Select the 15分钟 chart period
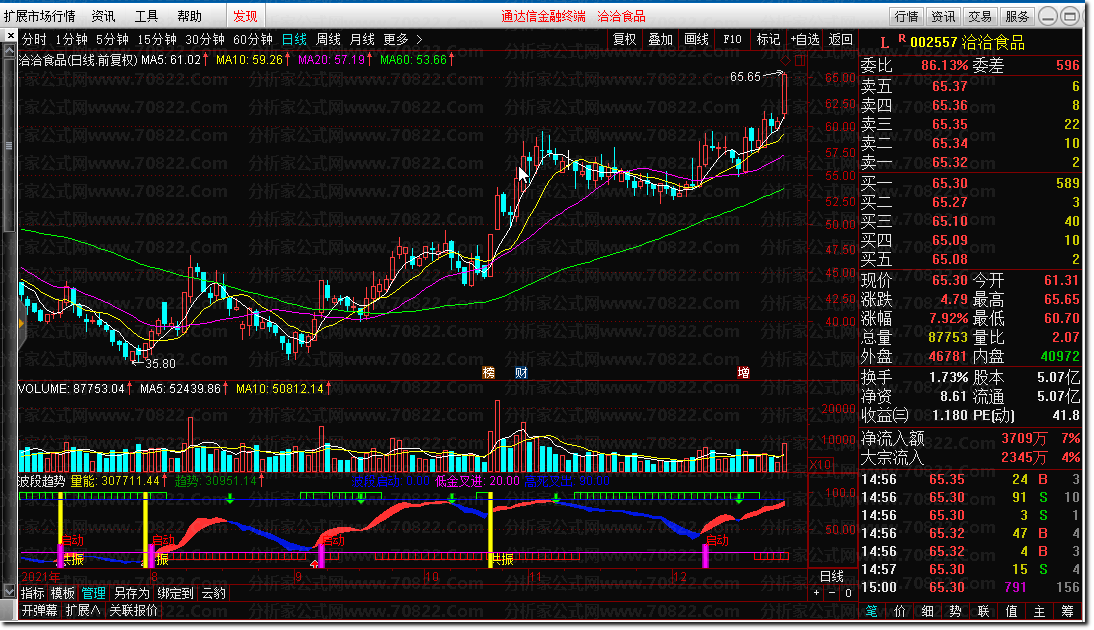Image resolution: width=1094 pixels, height=630 pixels. (157, 40)
